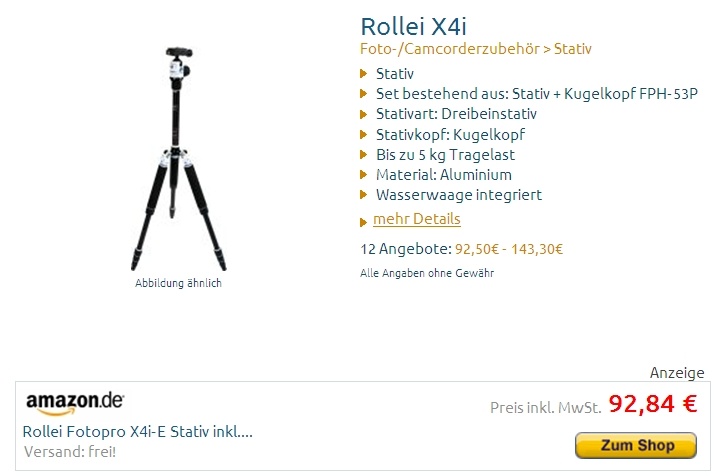Click the arrow bullet next to 'Stativkopf: Kugelkopf'

pyautogui.click(x=364, y=135)
